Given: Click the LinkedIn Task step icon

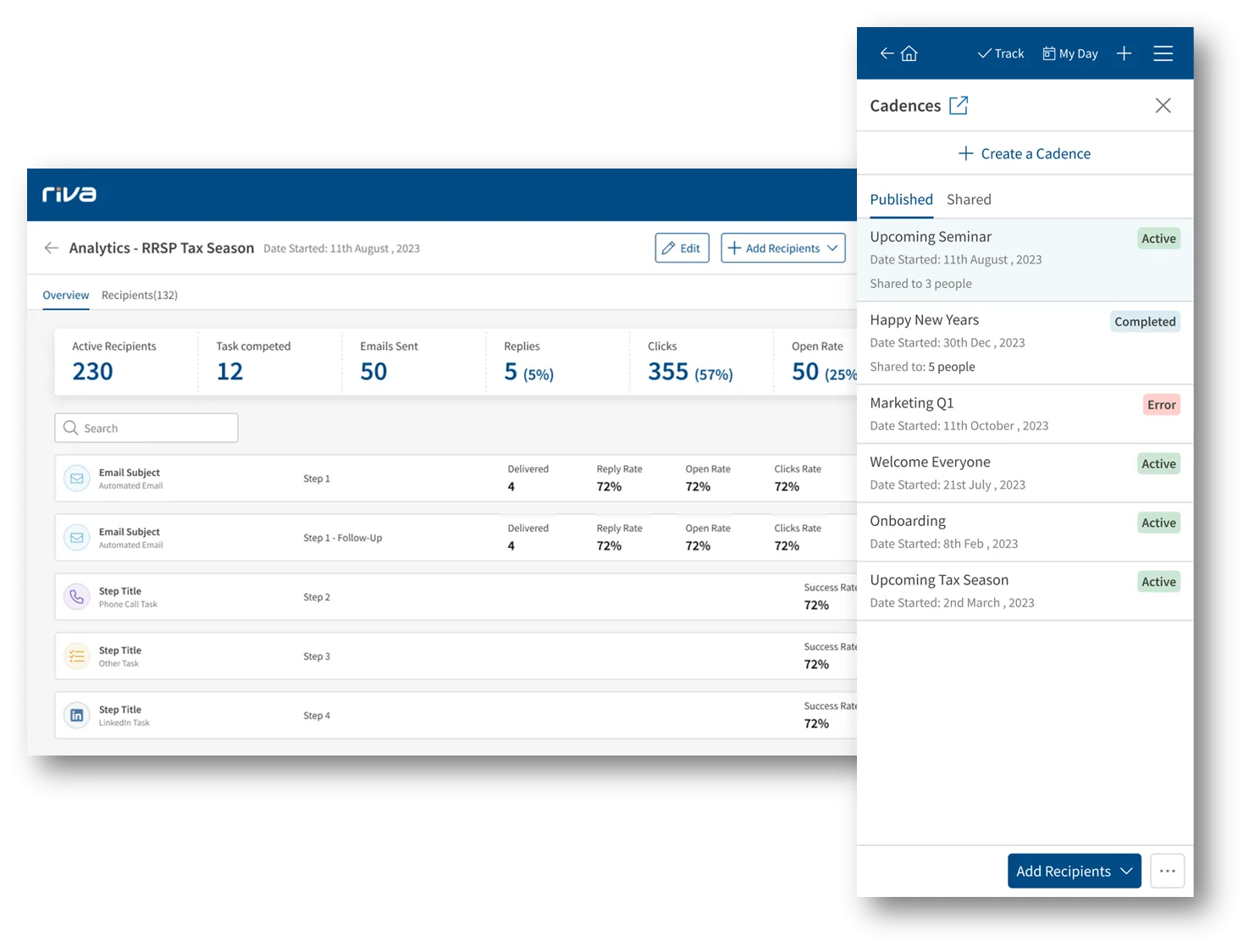Looking at the screenshot, I should tap(77, 716).
